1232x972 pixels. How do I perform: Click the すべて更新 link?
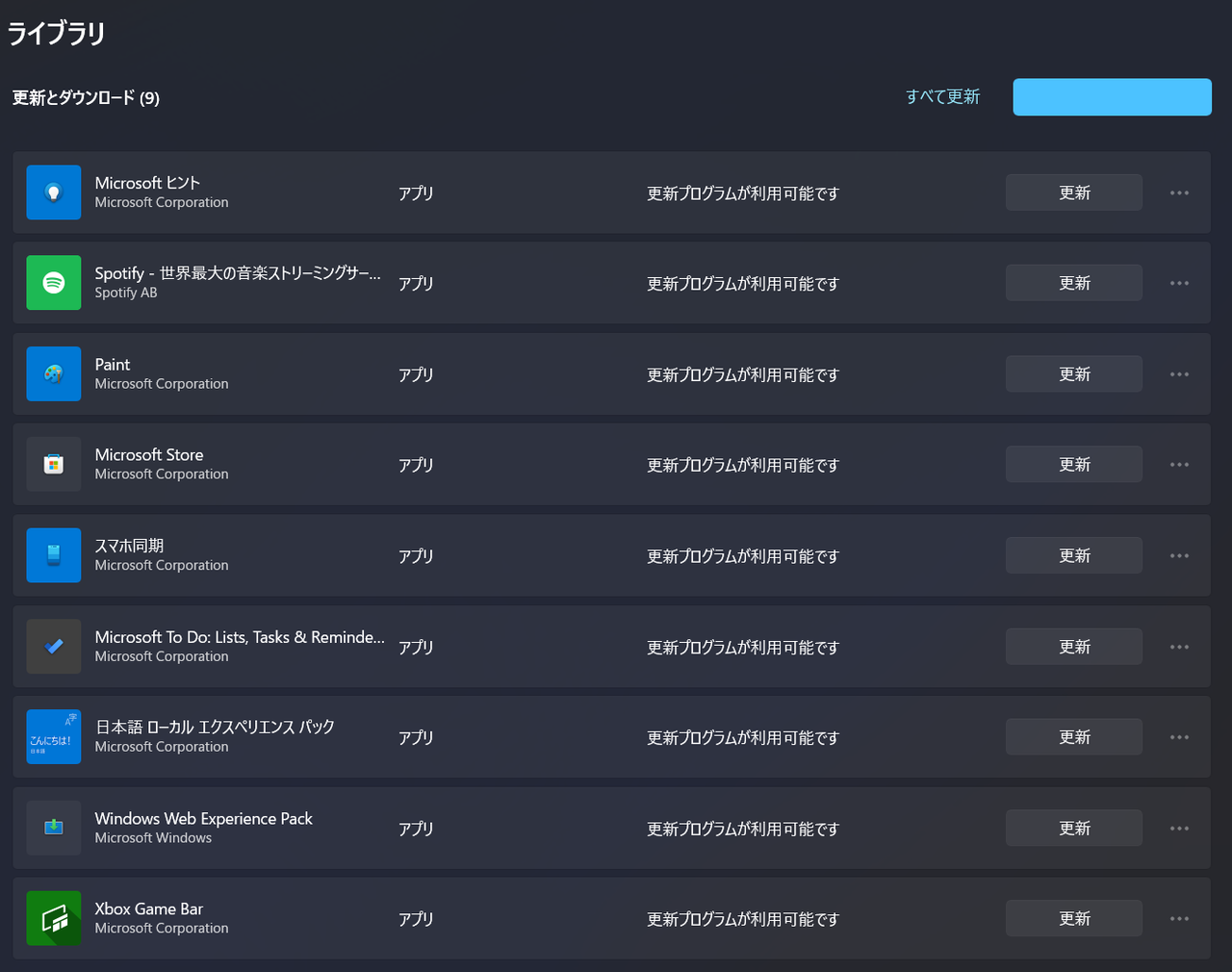[x=942, y=96]
